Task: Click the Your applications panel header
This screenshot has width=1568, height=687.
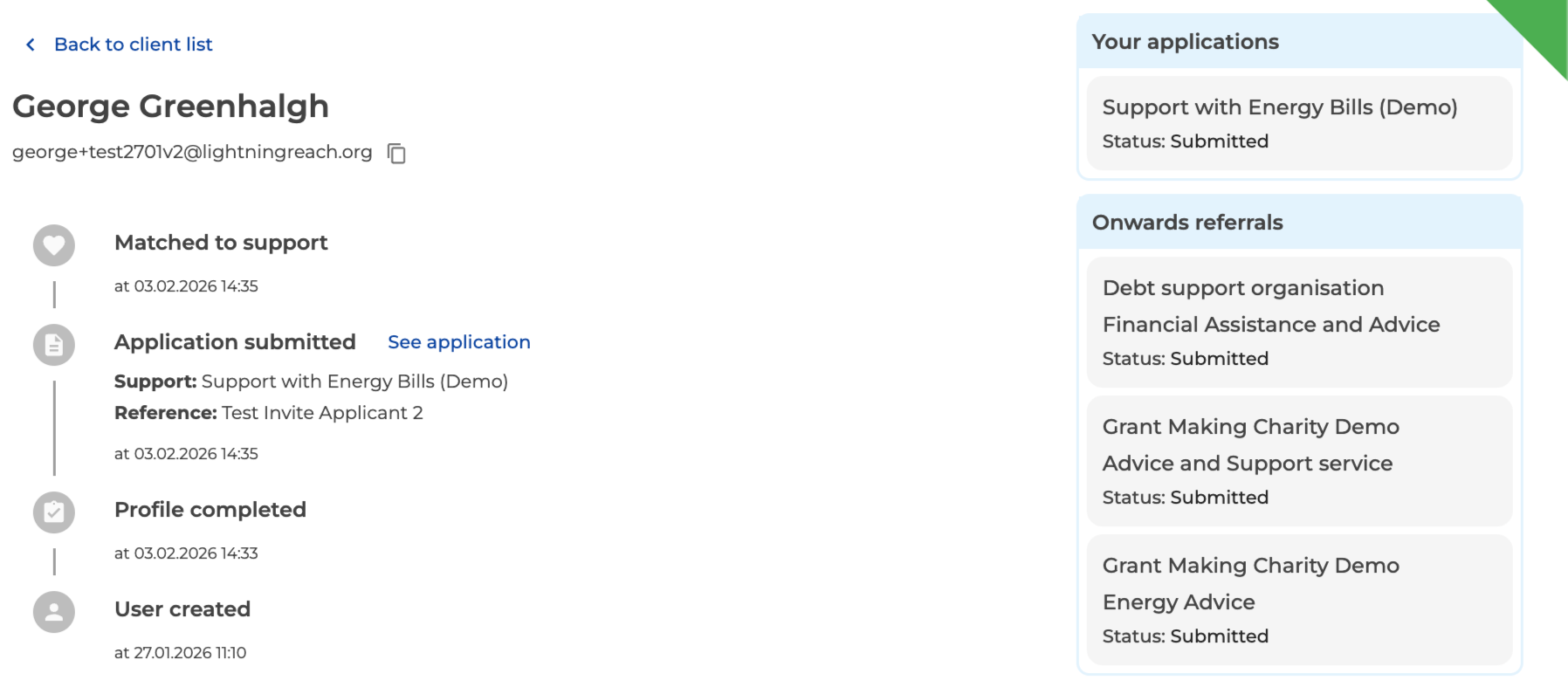Action: point(1299,42)
